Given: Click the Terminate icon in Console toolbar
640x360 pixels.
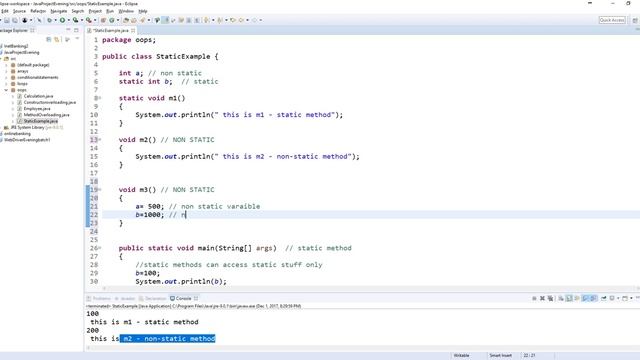Looking at the screenshot, I should point(534,298).
